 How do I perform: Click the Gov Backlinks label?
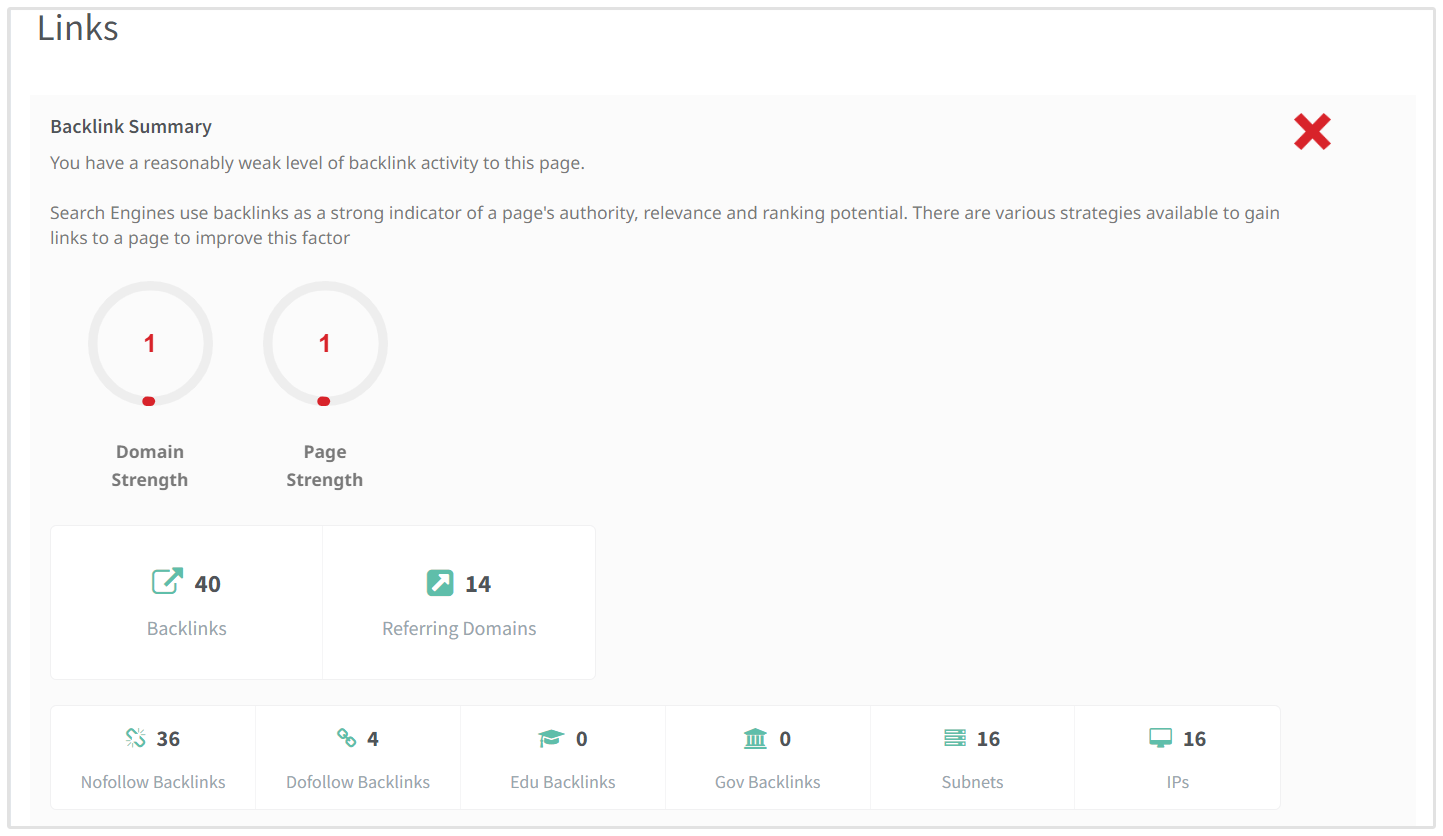tap(768, 782)
